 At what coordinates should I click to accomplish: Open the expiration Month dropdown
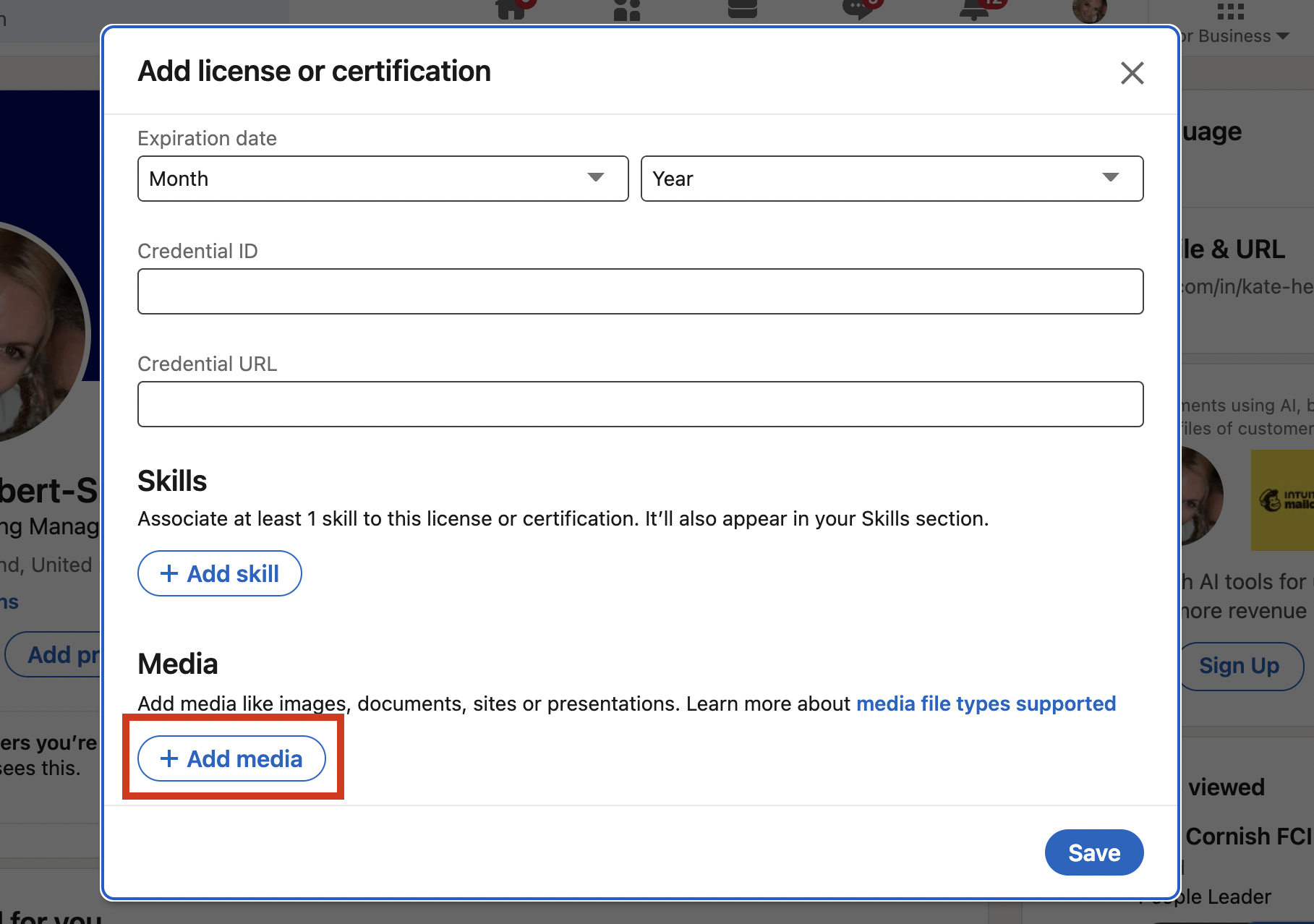coord(383,179)
